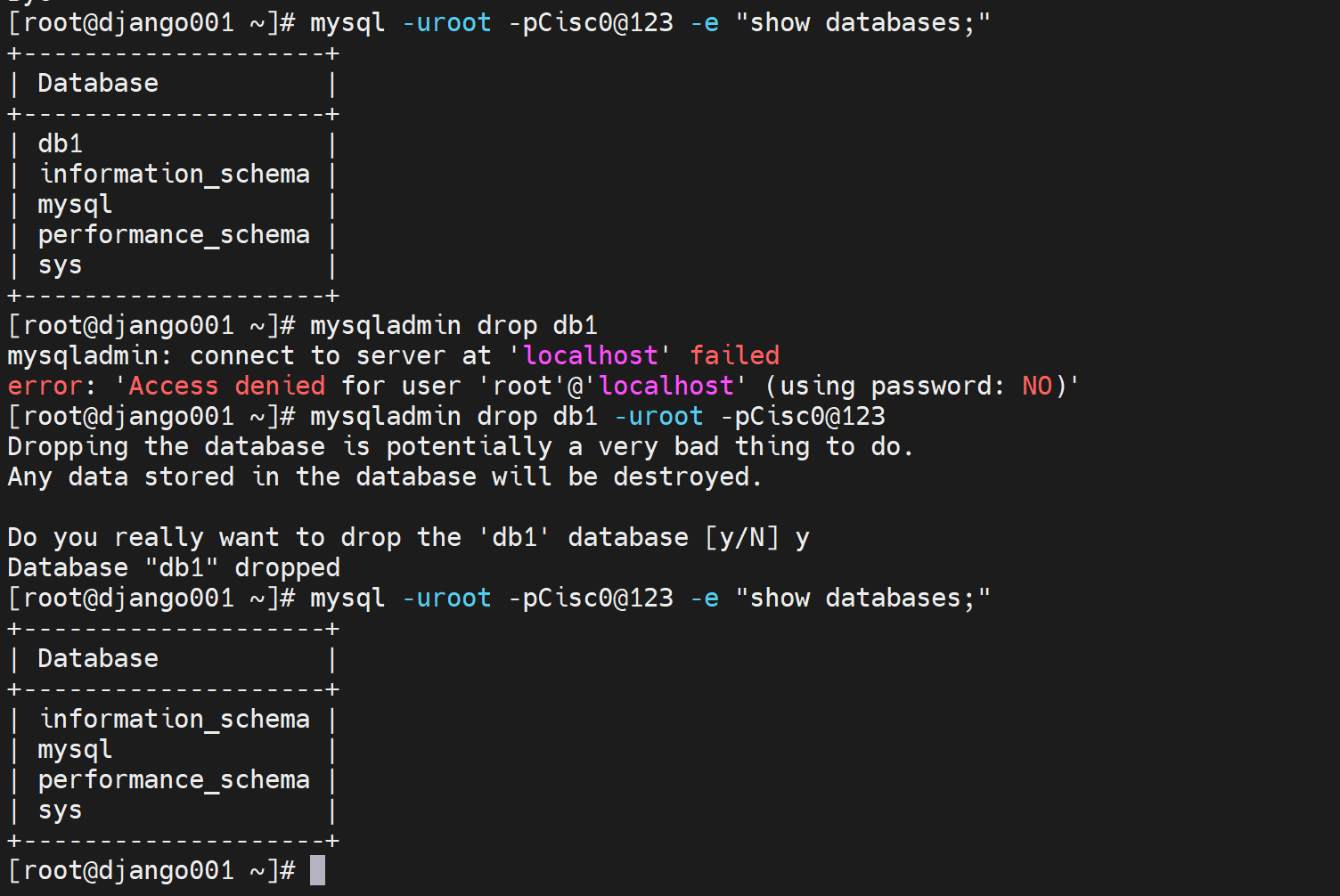
Task: Click "performance_schema" in the last database table
Action: [x=174, y=779]
